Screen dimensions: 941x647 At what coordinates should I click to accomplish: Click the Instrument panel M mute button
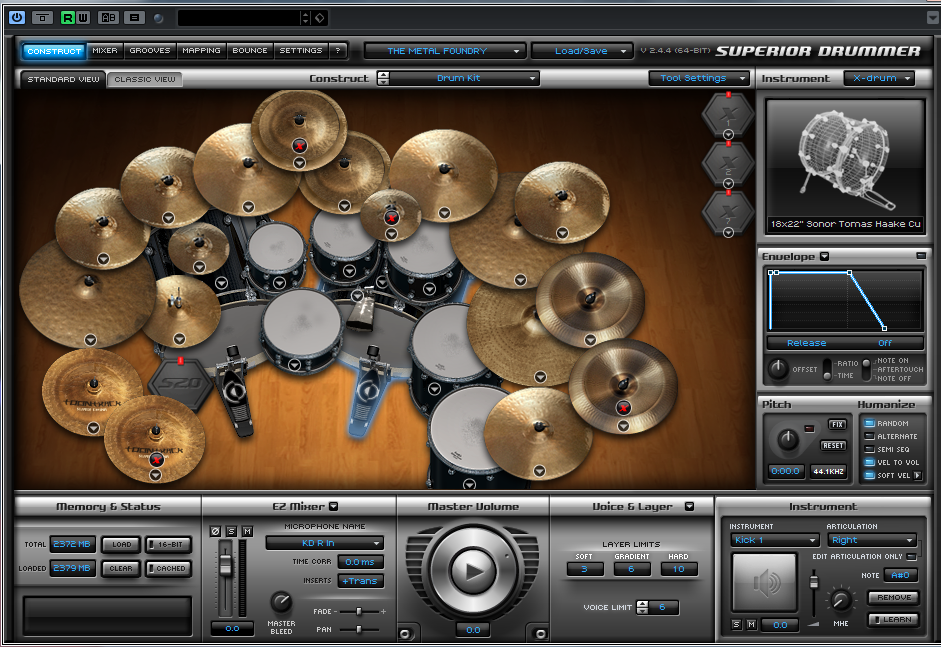click(751, 625)
